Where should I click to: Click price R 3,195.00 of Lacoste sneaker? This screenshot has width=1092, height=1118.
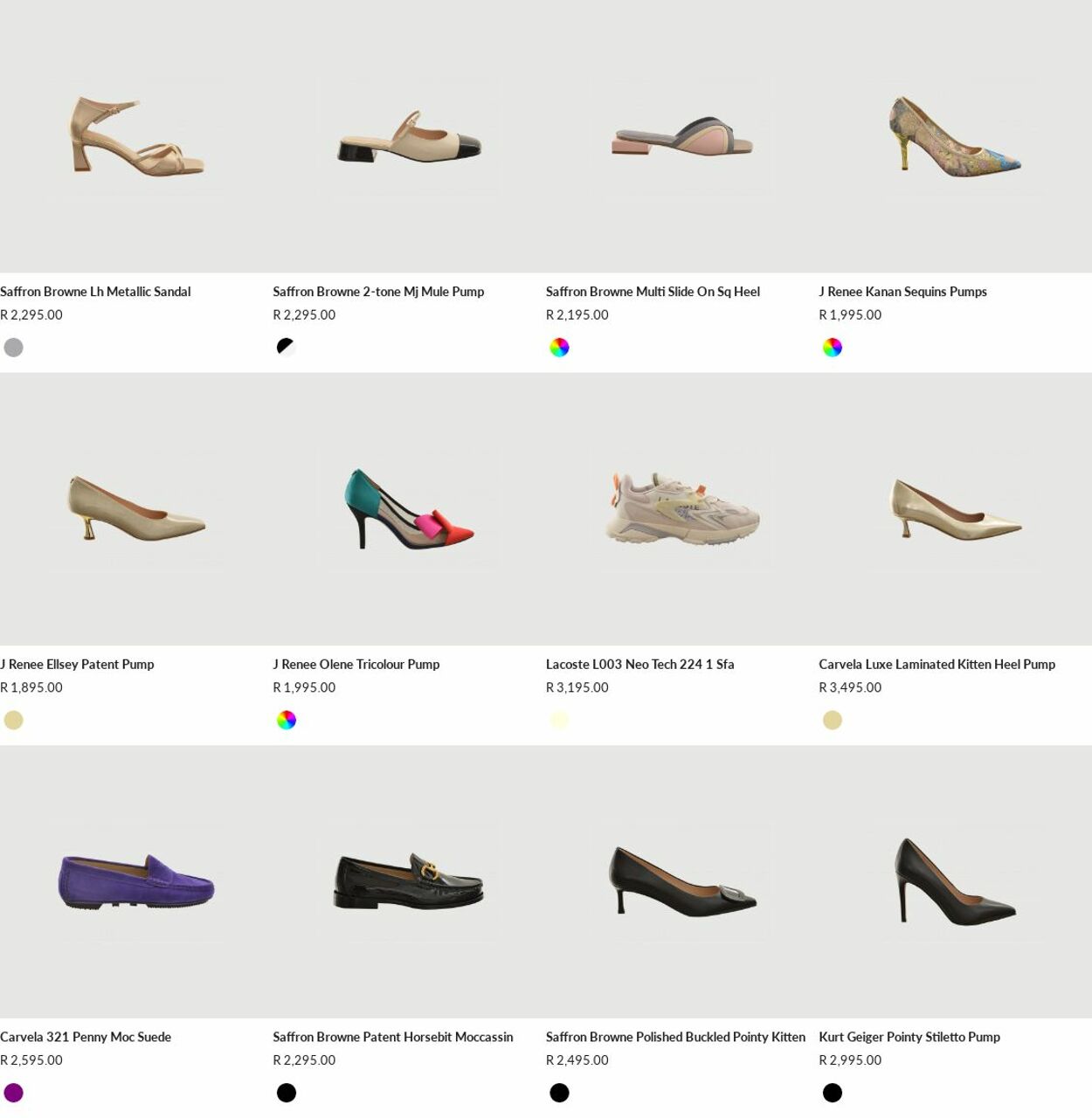coord(577,688)
